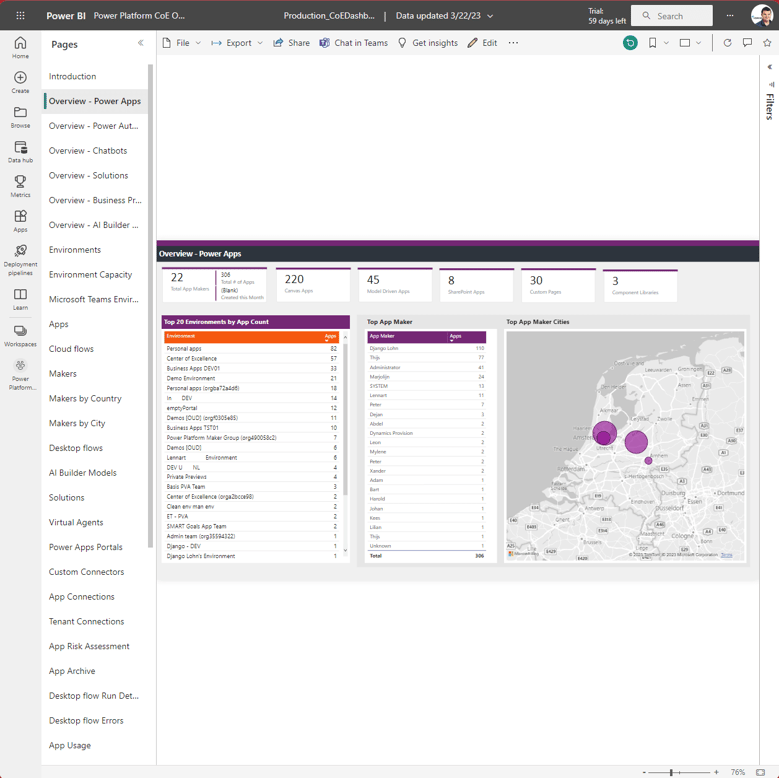Select the Environment Capacity page
Viewport: 779px width, 778px height.
(90, 274)
